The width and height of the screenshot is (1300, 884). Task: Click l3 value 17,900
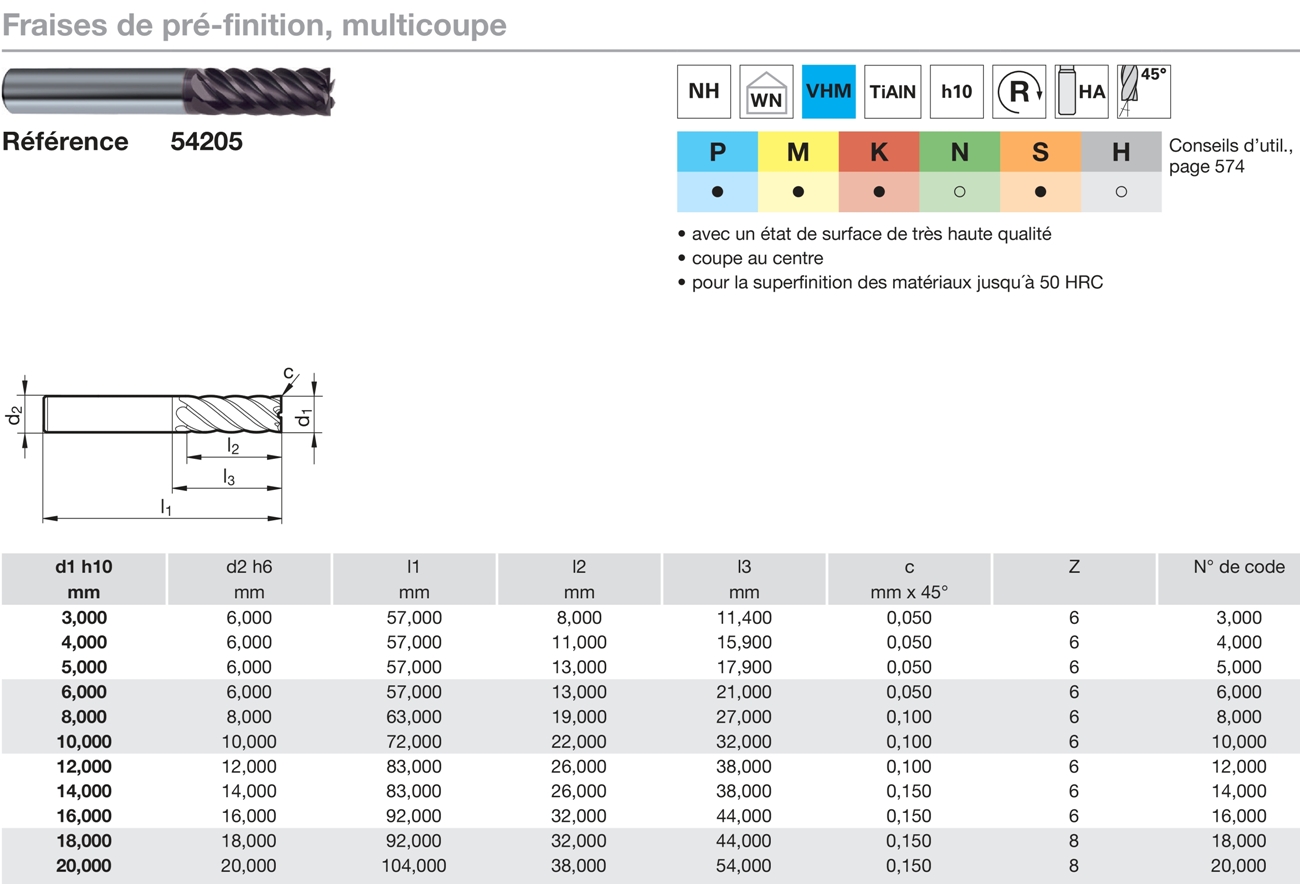[x=743, y=667]
